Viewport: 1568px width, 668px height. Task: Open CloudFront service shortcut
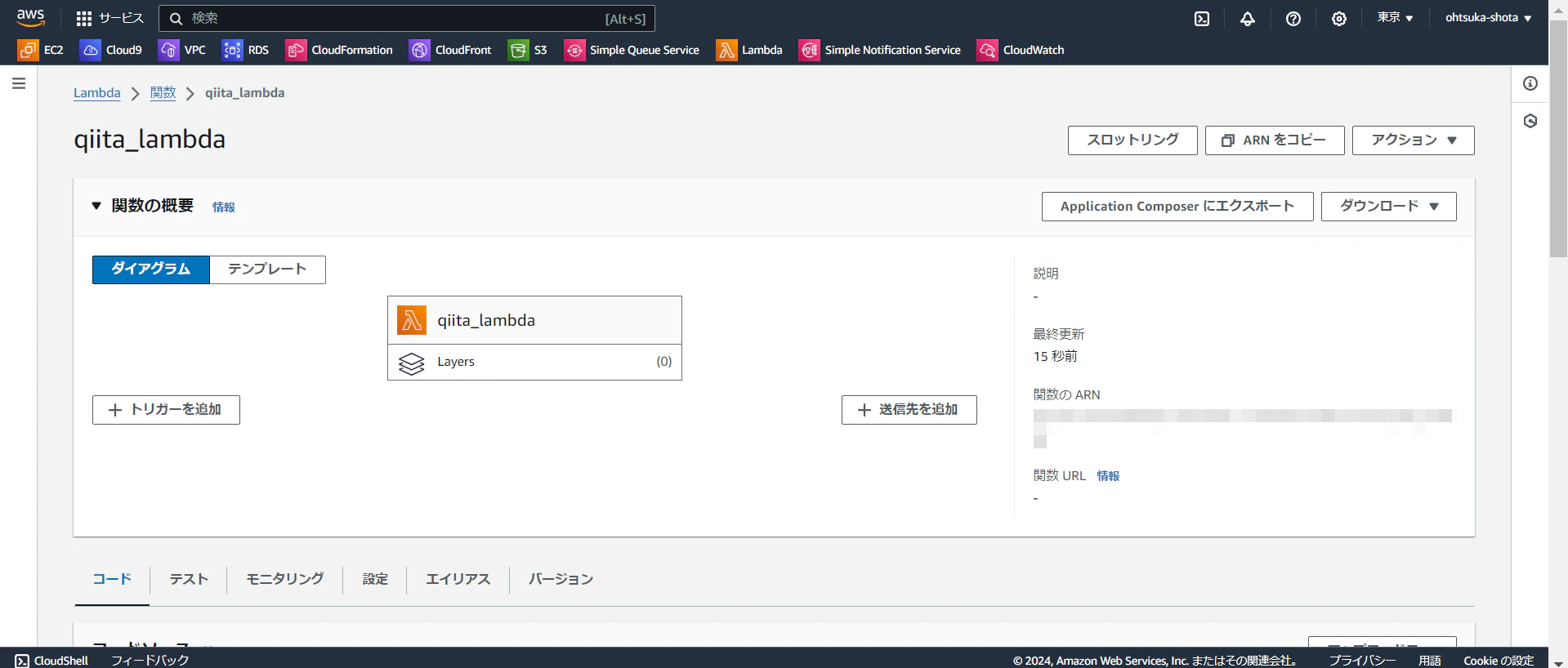[450, 50]
